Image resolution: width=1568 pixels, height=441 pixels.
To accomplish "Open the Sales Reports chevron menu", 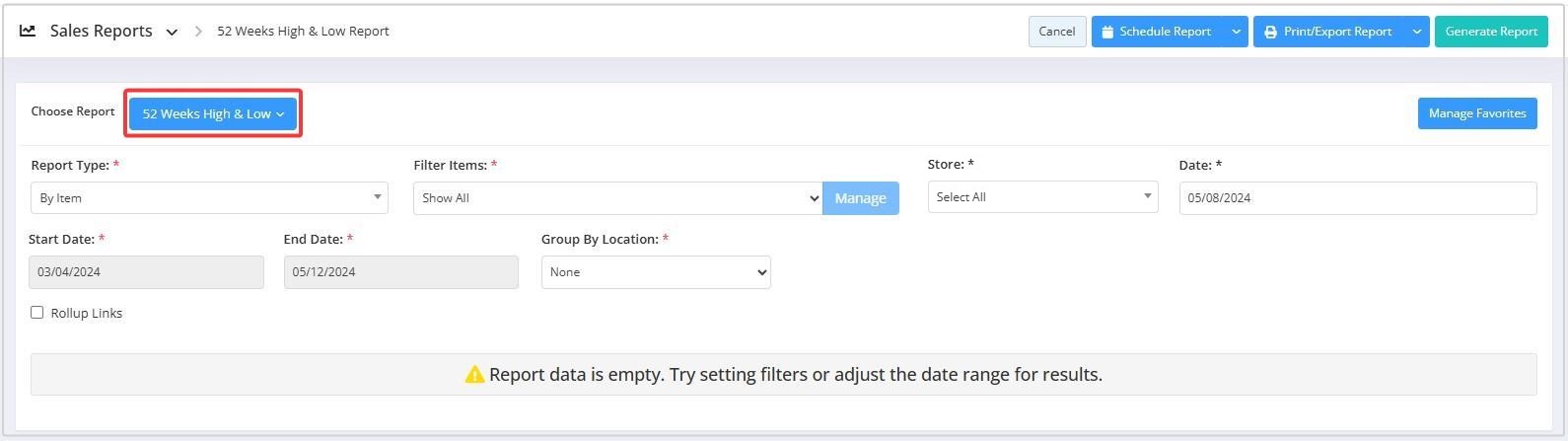I will pyautogui.click(x=172, y=32).
